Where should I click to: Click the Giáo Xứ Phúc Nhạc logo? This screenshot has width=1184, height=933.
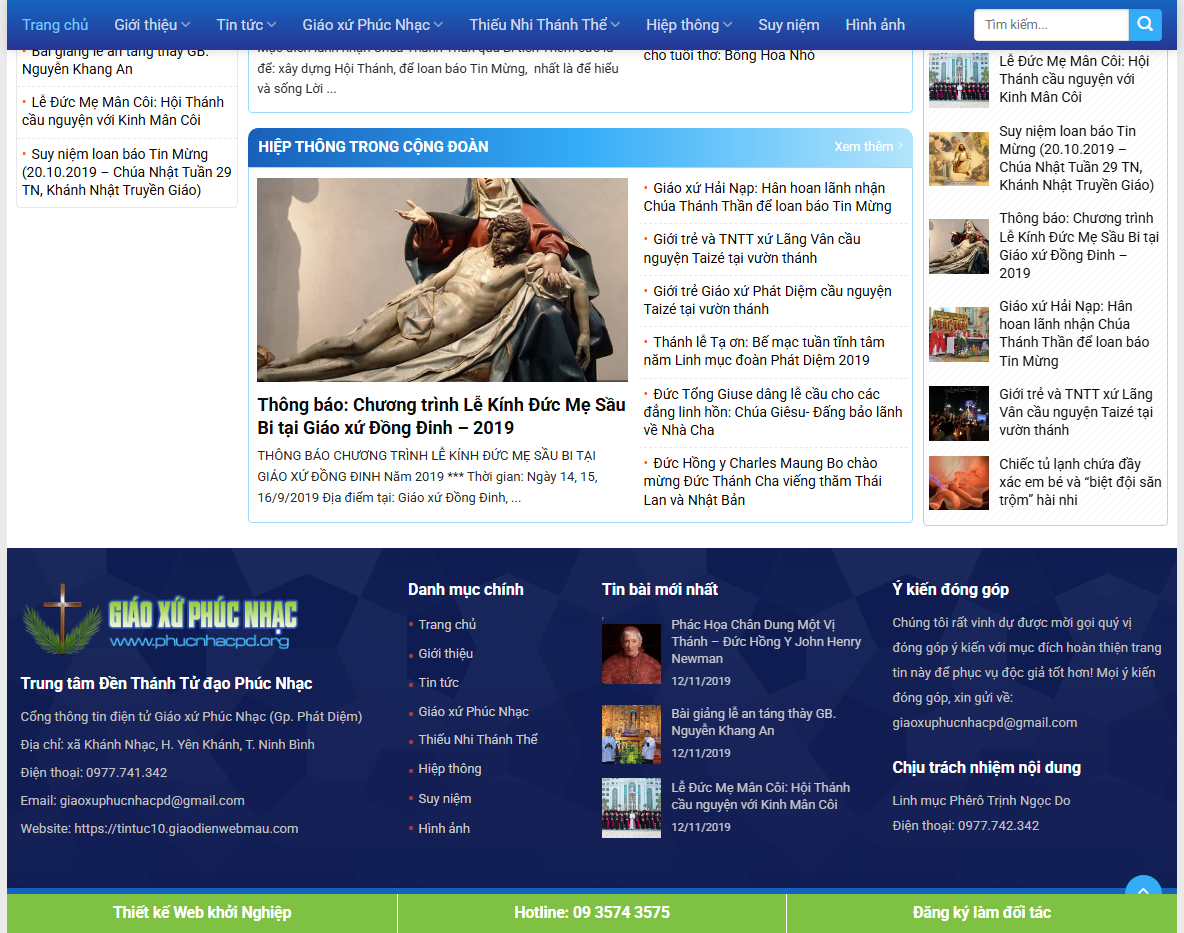(x=160, y=620)
